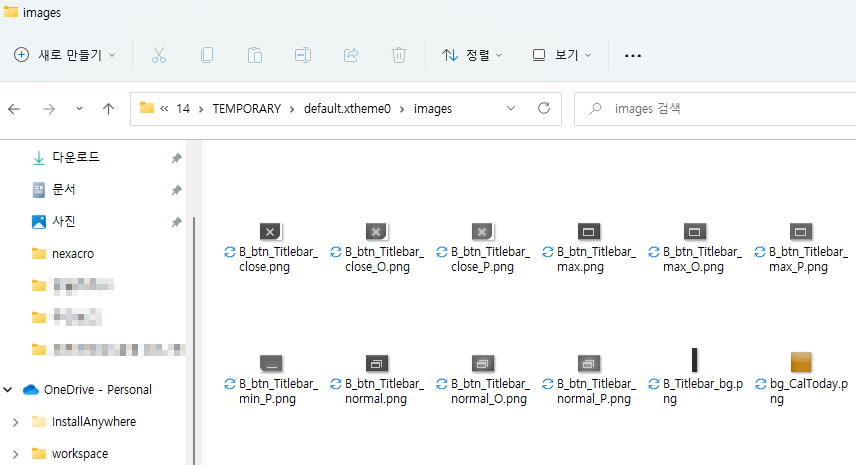Select the B_btn_Titlebar_close_O.png thumbnail

[376, 231]
